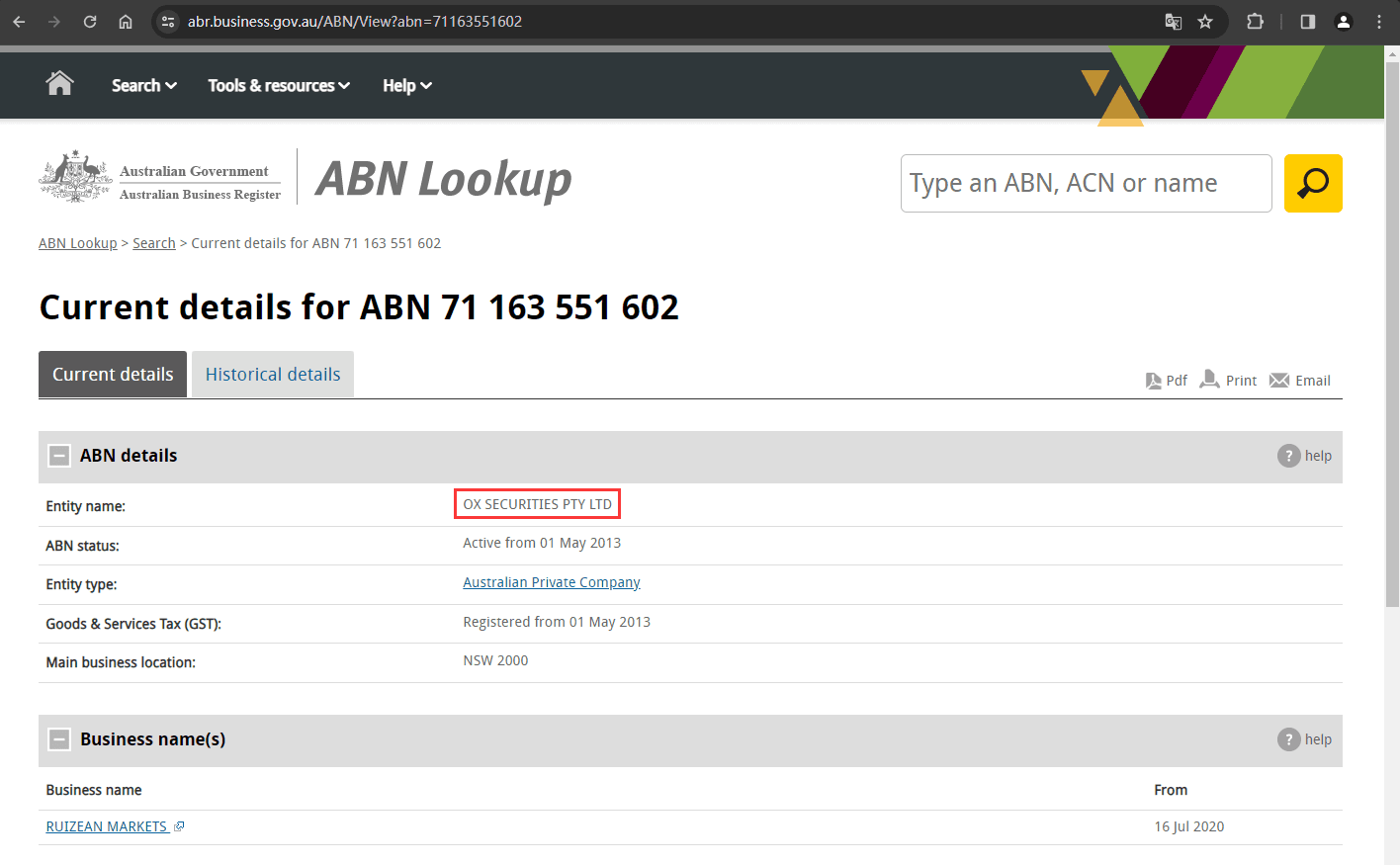Viewport: 1400px width, 865px height.
Task: Open RUIZEAN MARKETS business name link
Action: click(x=107, y=826)
